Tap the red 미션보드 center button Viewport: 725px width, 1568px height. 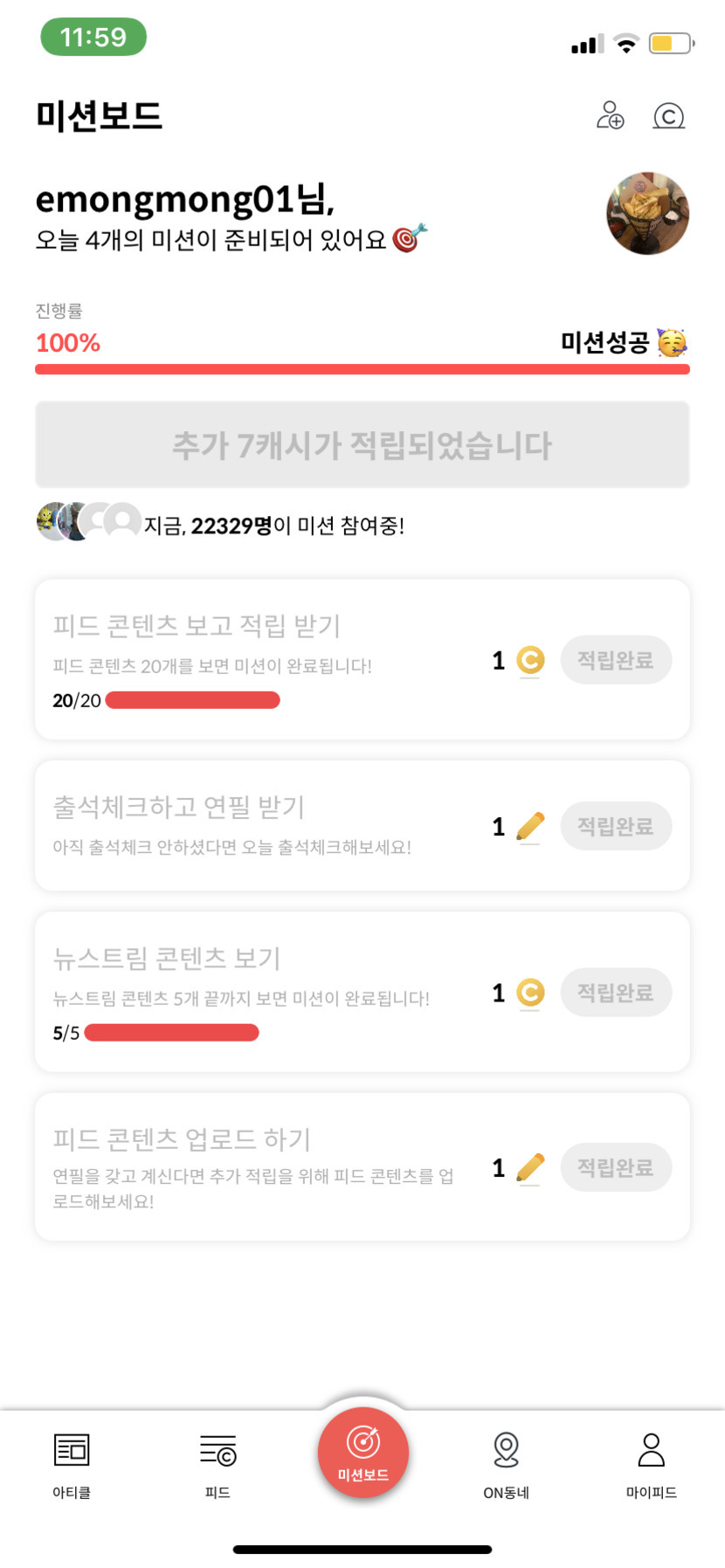363,1452
